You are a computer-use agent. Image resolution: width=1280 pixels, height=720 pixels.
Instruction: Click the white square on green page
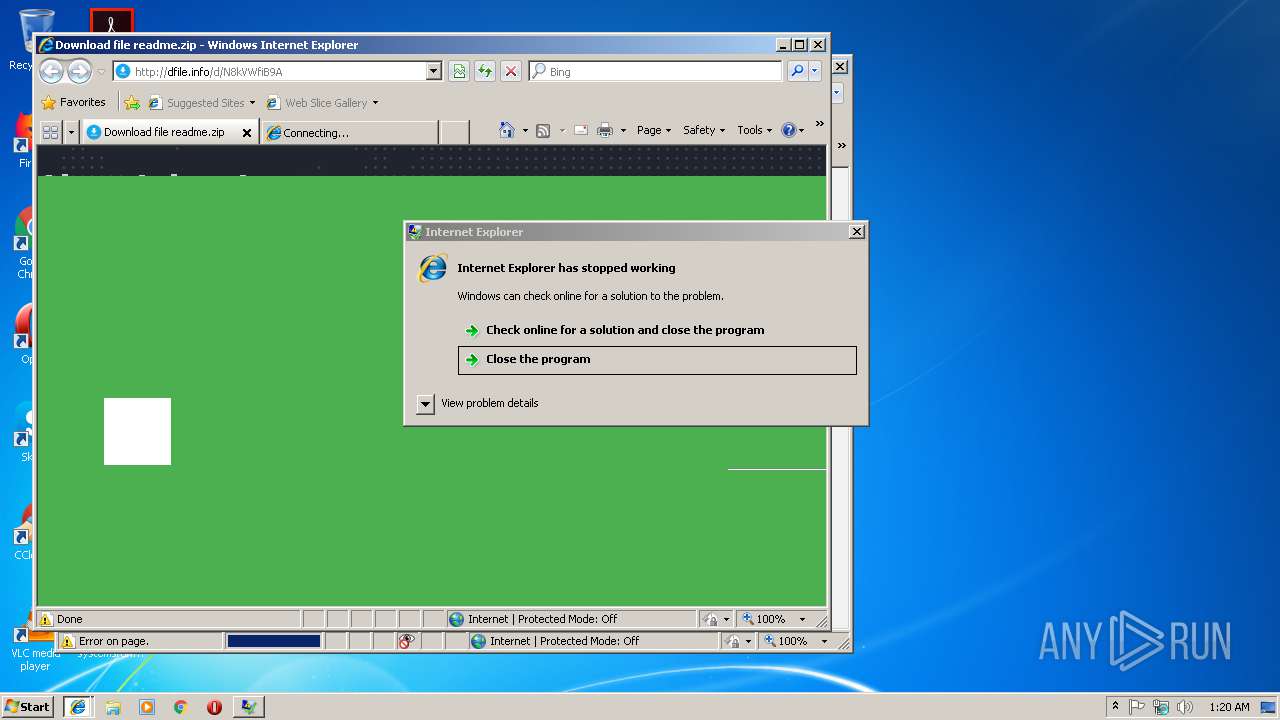pyautogui.click(x=137, y=431)
